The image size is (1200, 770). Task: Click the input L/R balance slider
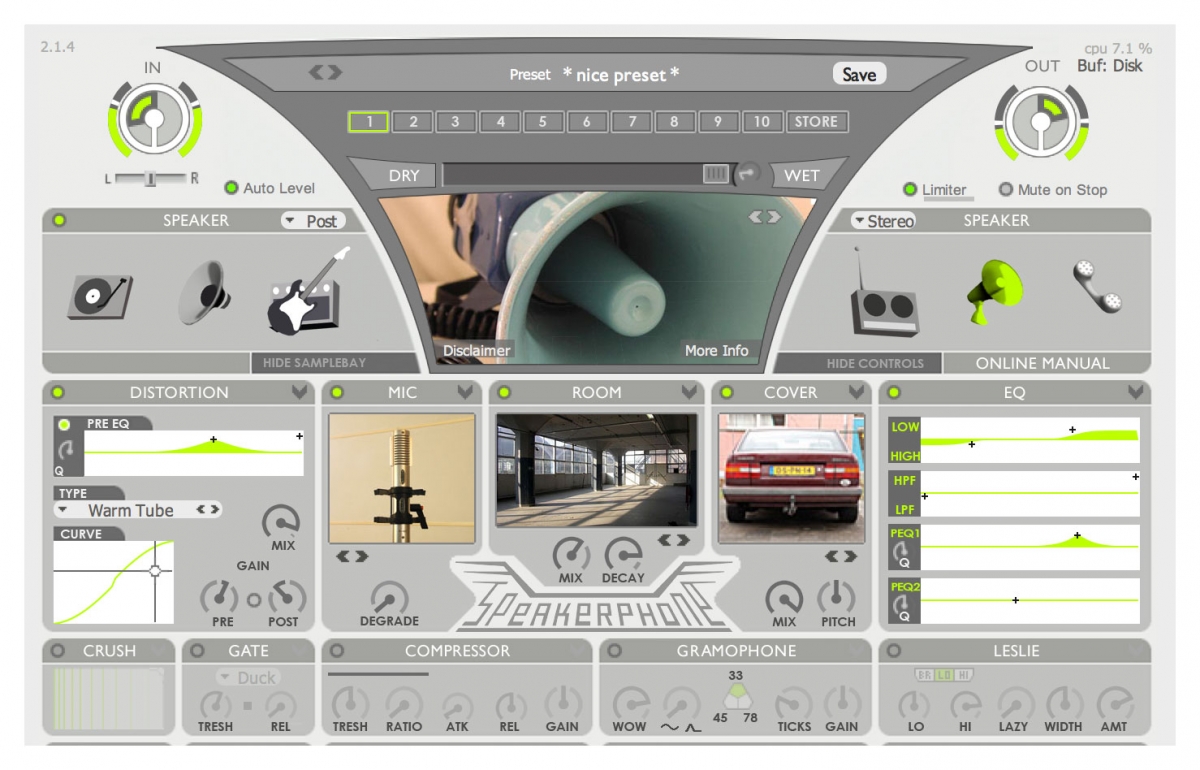(150, 178)
